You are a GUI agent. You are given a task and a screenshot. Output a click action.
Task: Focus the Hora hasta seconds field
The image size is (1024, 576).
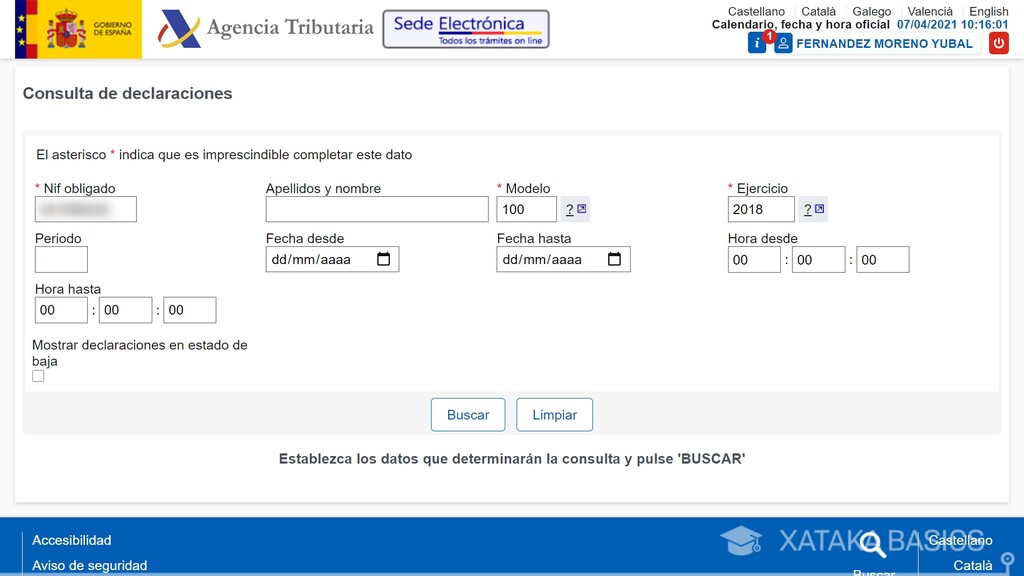pos(189,310)
